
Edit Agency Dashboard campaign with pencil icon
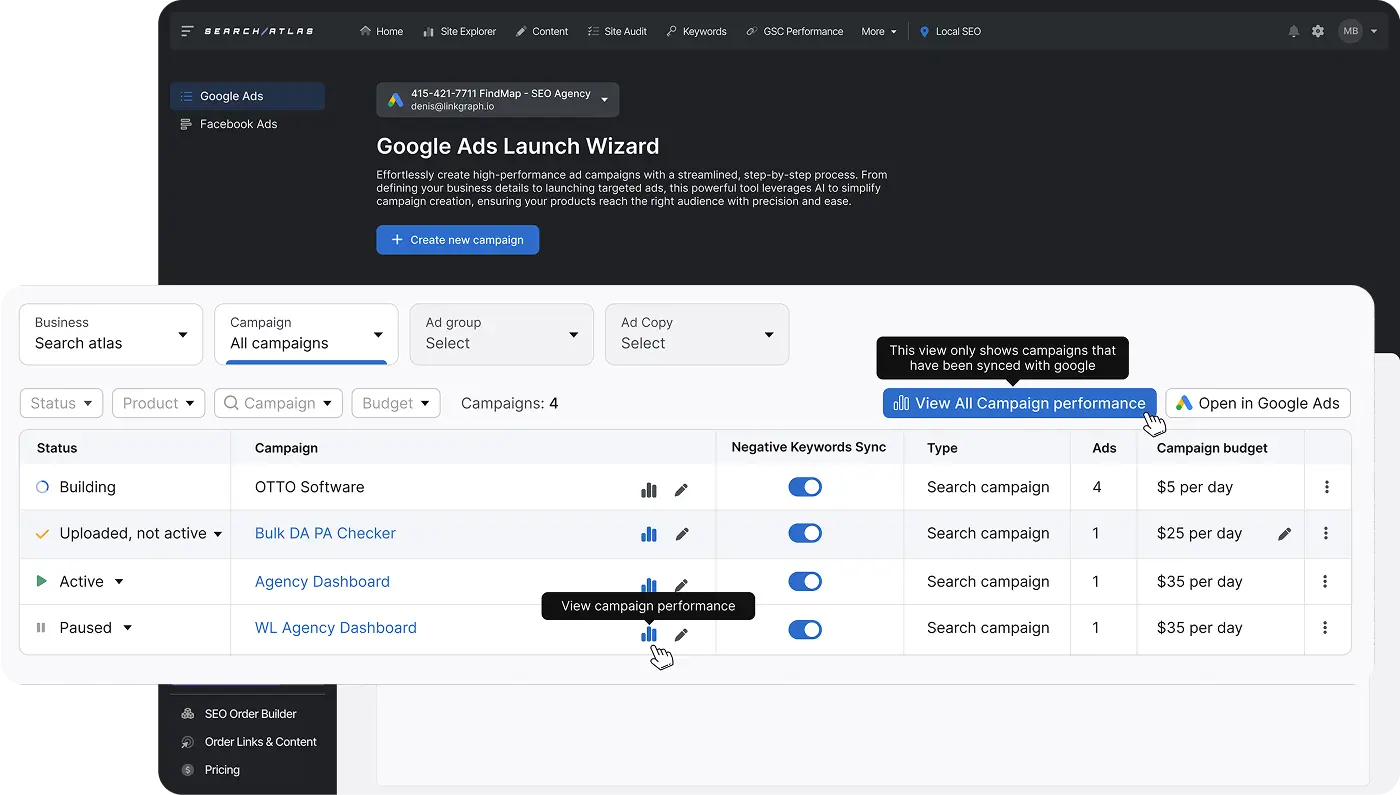click(681, 585)
